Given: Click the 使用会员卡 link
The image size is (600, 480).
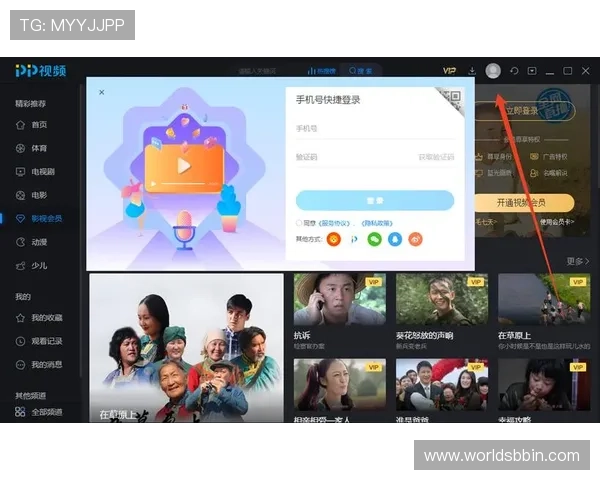Looking at the screenshot, I should [557, 222].
